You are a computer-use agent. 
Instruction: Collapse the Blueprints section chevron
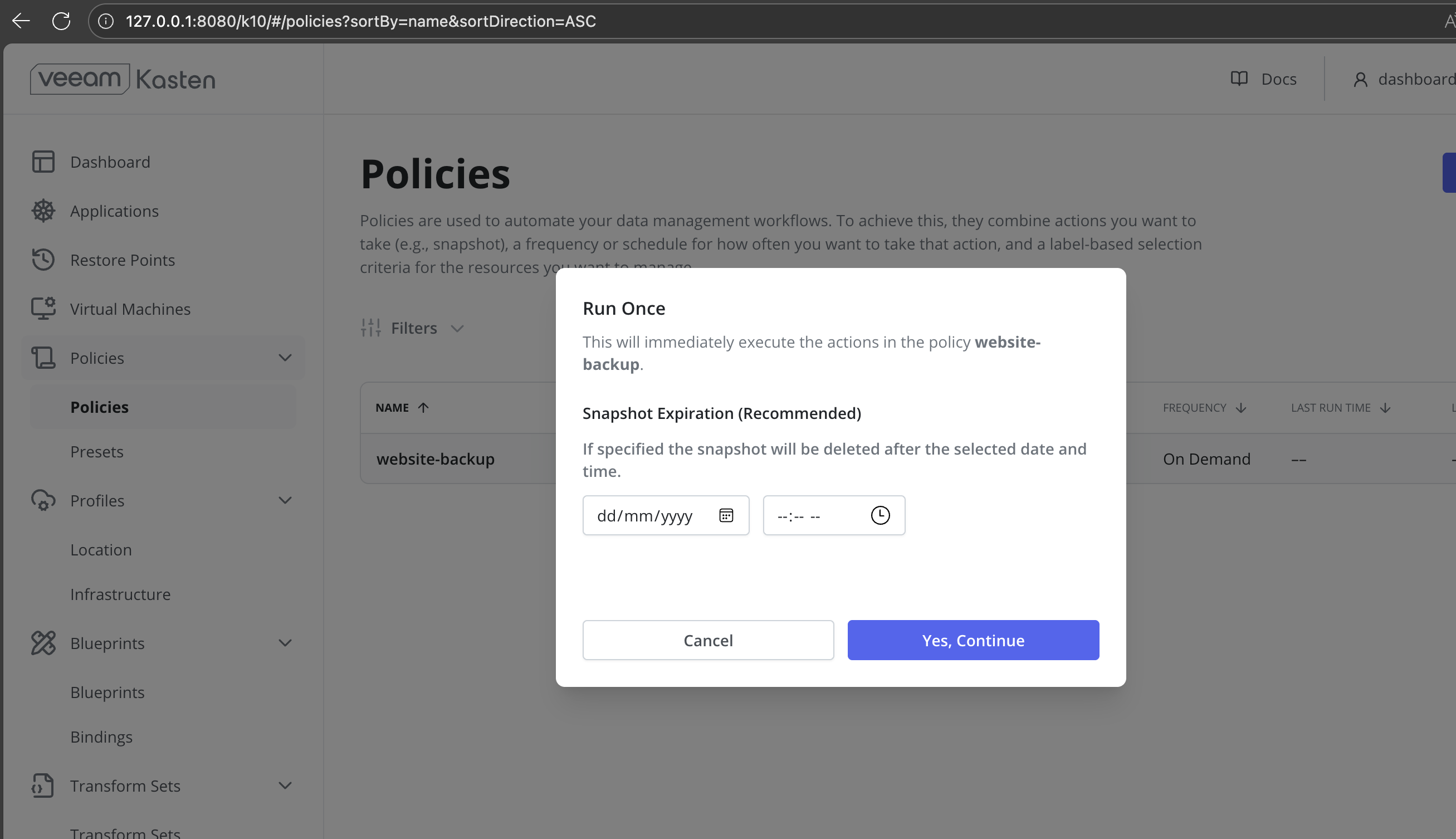click(x=285, y=643)
